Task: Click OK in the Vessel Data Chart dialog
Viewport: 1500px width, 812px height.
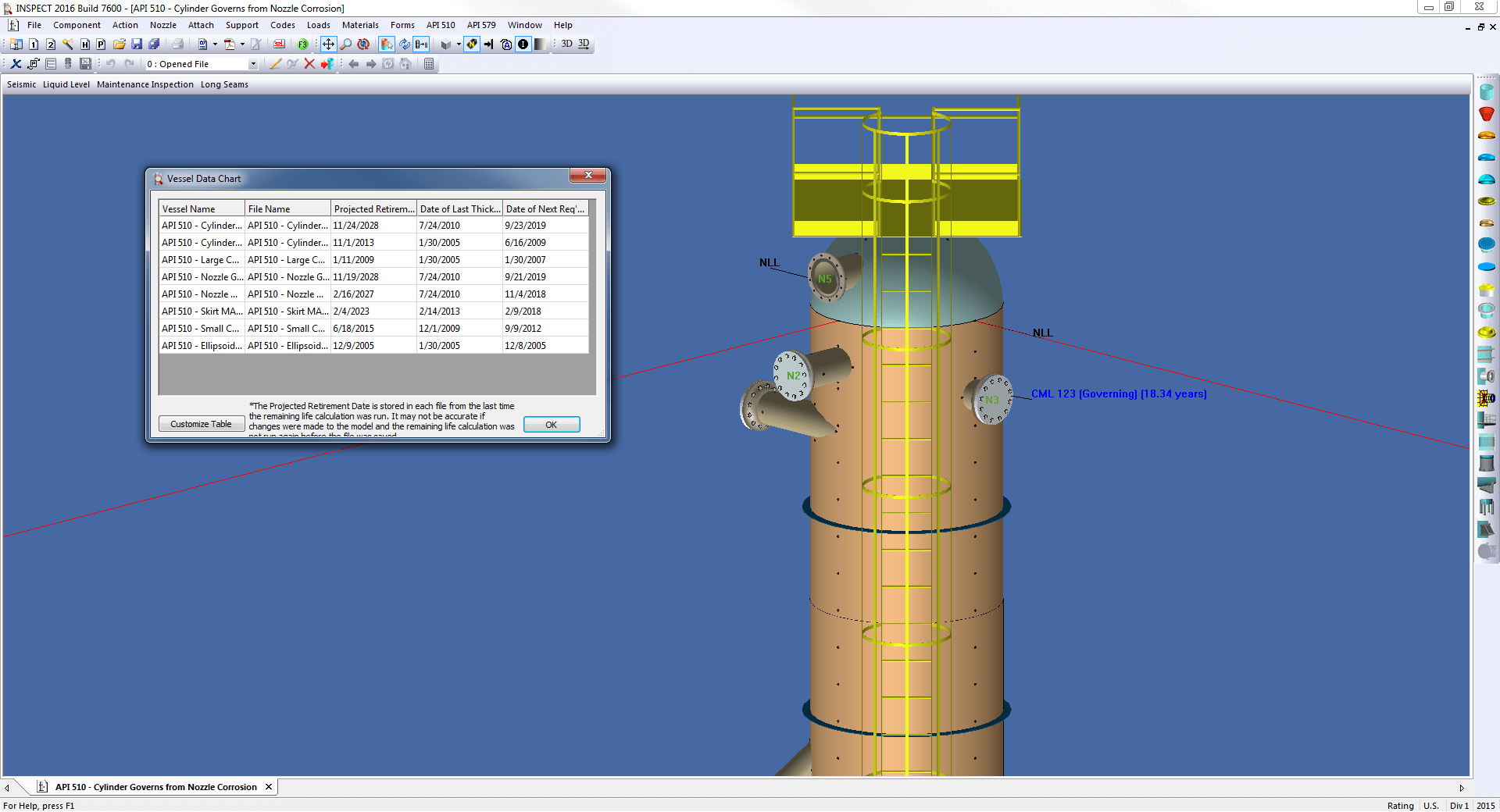Action: pos(552,424)
